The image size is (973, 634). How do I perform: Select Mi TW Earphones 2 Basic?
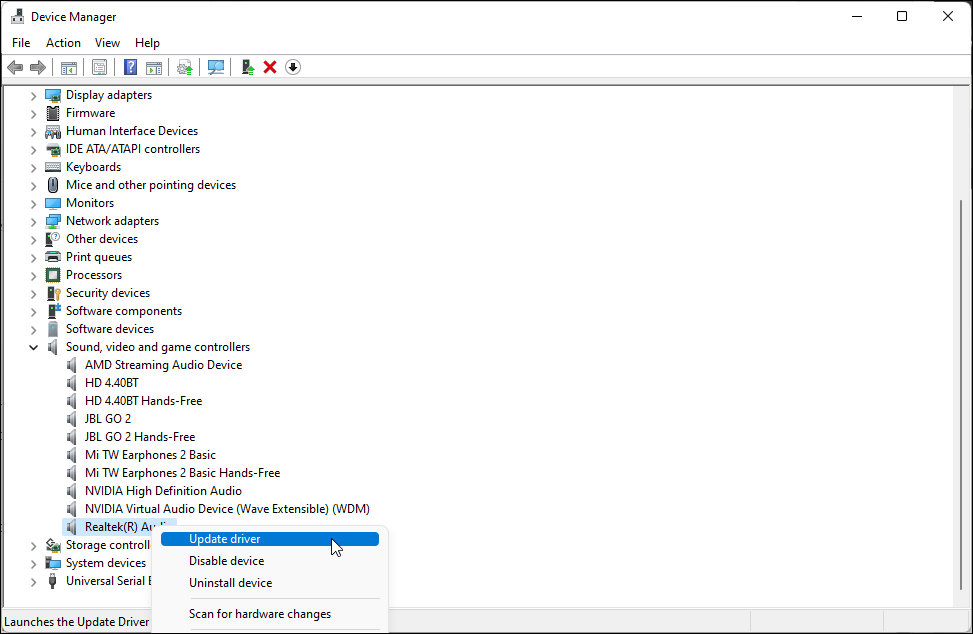tap(150, 455)
